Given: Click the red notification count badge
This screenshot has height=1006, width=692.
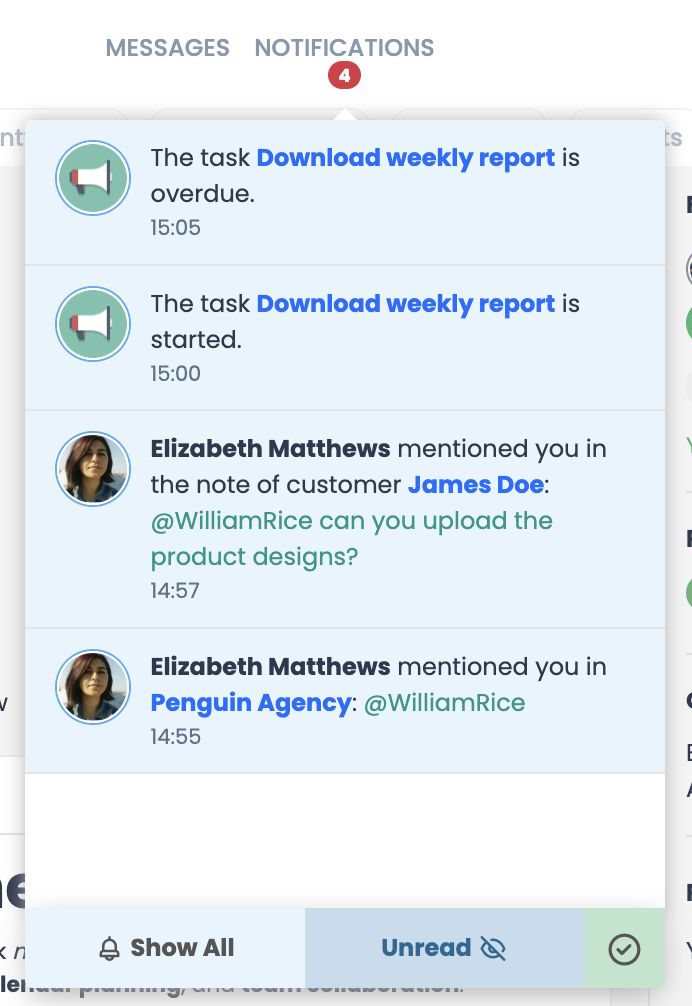Looking at the screenshot, I should [344, 75].
